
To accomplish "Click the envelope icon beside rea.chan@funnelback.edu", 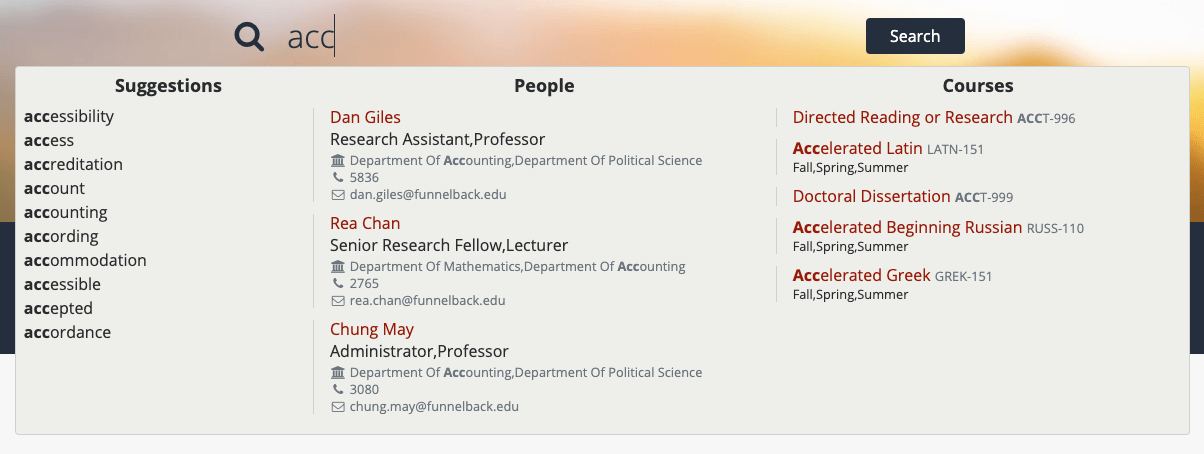I will pos(337,301).
